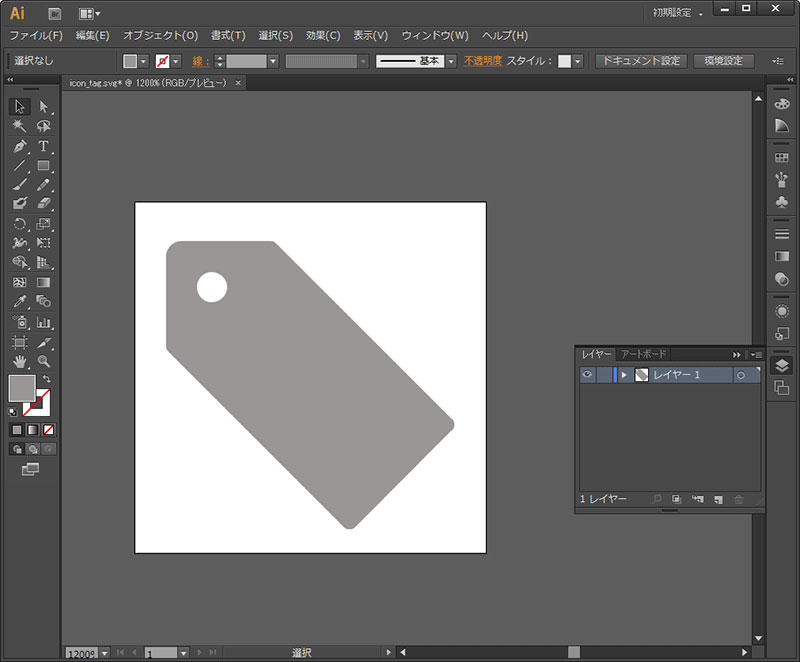Select the Scale tool

tap(43, 224)
